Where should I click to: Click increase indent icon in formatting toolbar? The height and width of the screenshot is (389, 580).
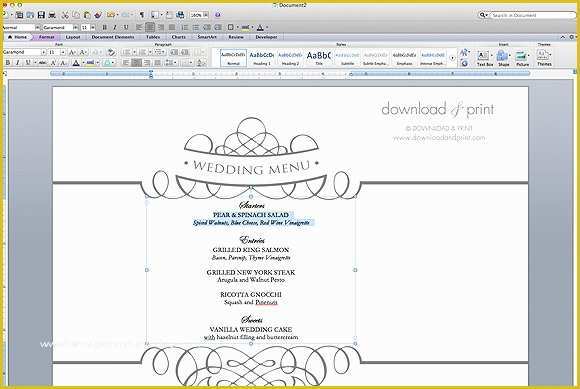coord(218,27)
